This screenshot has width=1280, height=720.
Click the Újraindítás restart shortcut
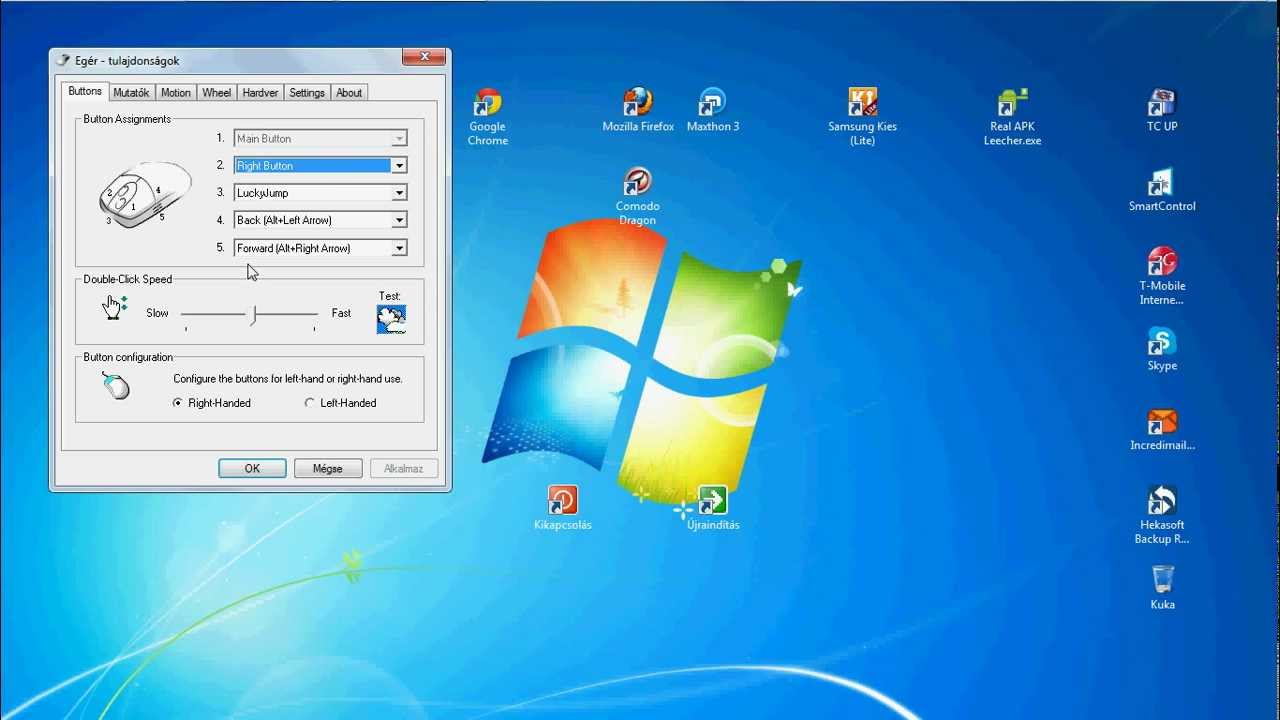coord(713,508)
